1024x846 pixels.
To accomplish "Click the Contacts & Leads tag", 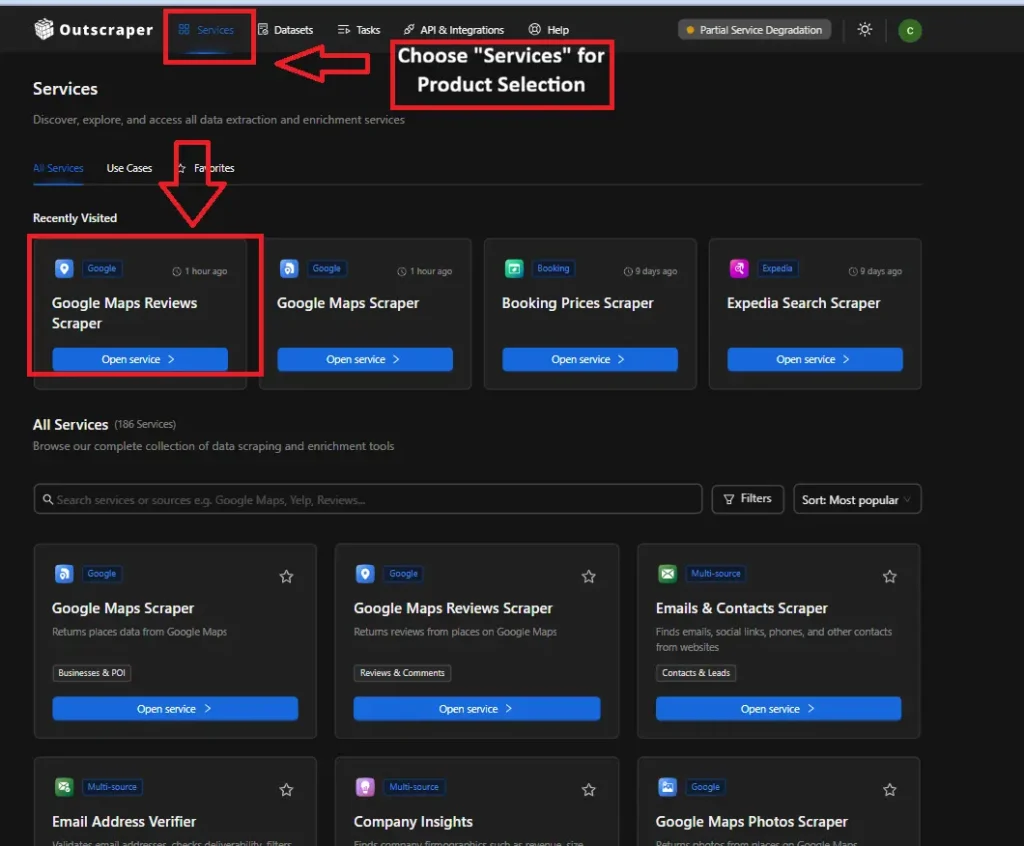I will 696,673.
